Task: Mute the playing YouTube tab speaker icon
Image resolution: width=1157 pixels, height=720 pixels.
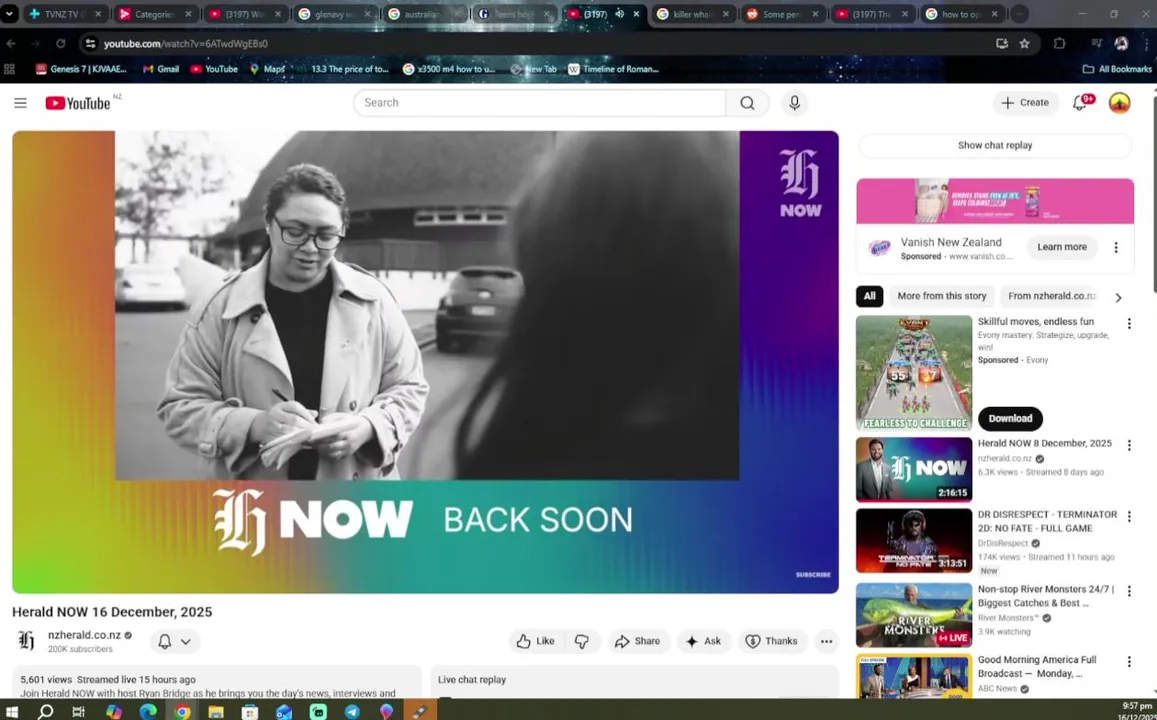Action: click(x=619, y=13)
